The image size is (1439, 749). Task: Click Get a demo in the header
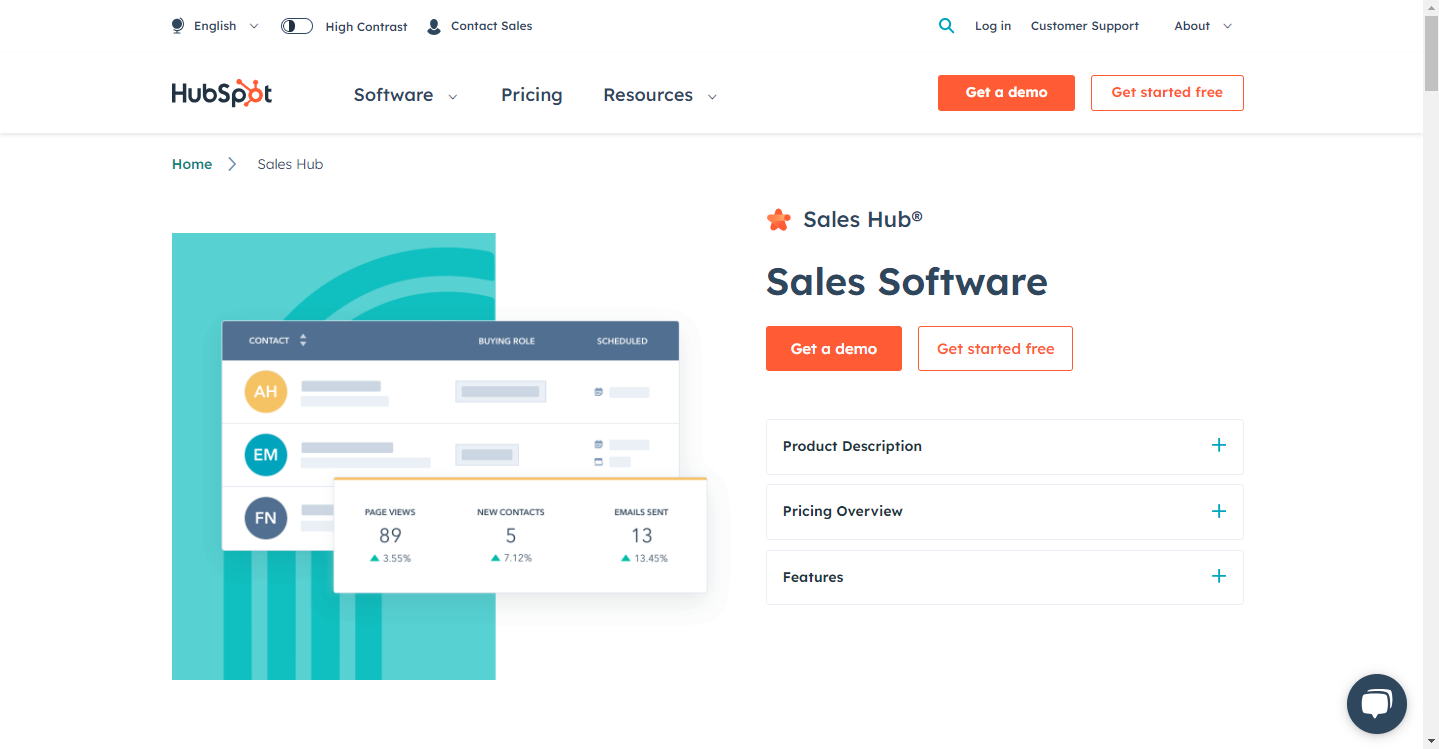tap(1006, 93)
